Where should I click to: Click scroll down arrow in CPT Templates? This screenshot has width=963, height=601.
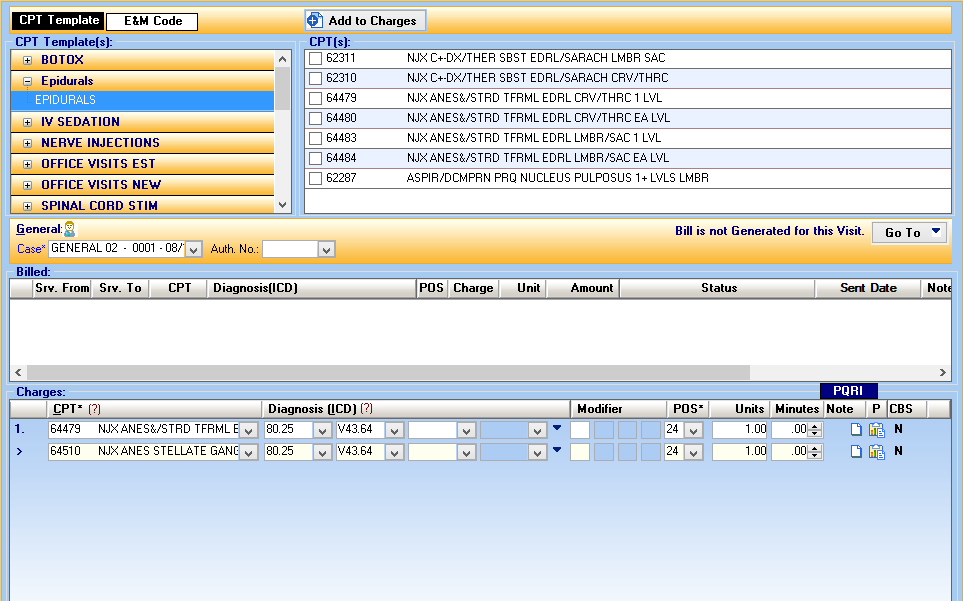[x=283, y=205]
